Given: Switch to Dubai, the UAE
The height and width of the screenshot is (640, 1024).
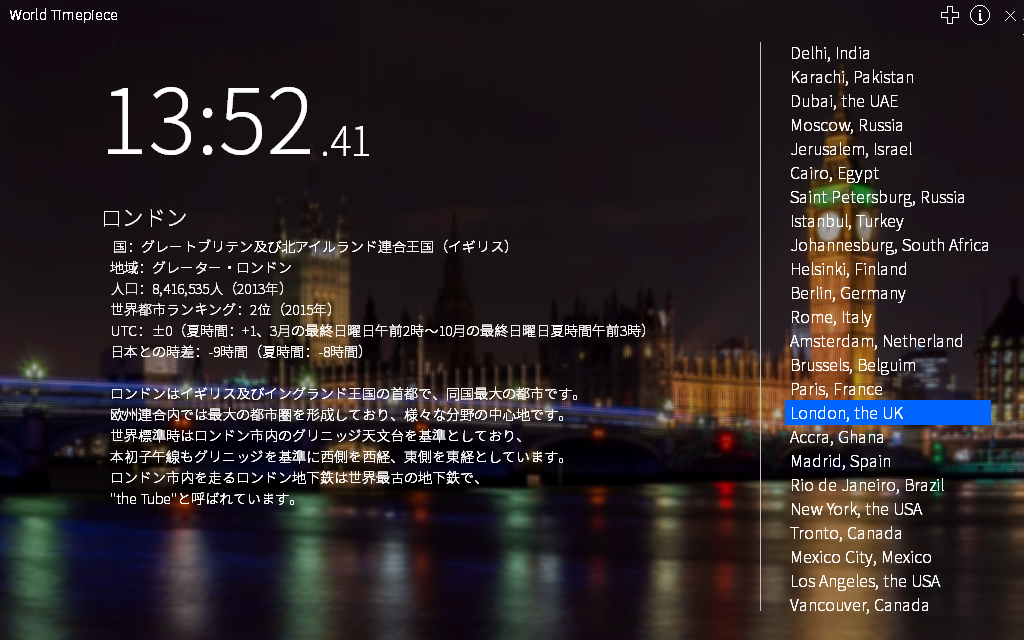Looking at the screenshot, I should coord(844,102).
